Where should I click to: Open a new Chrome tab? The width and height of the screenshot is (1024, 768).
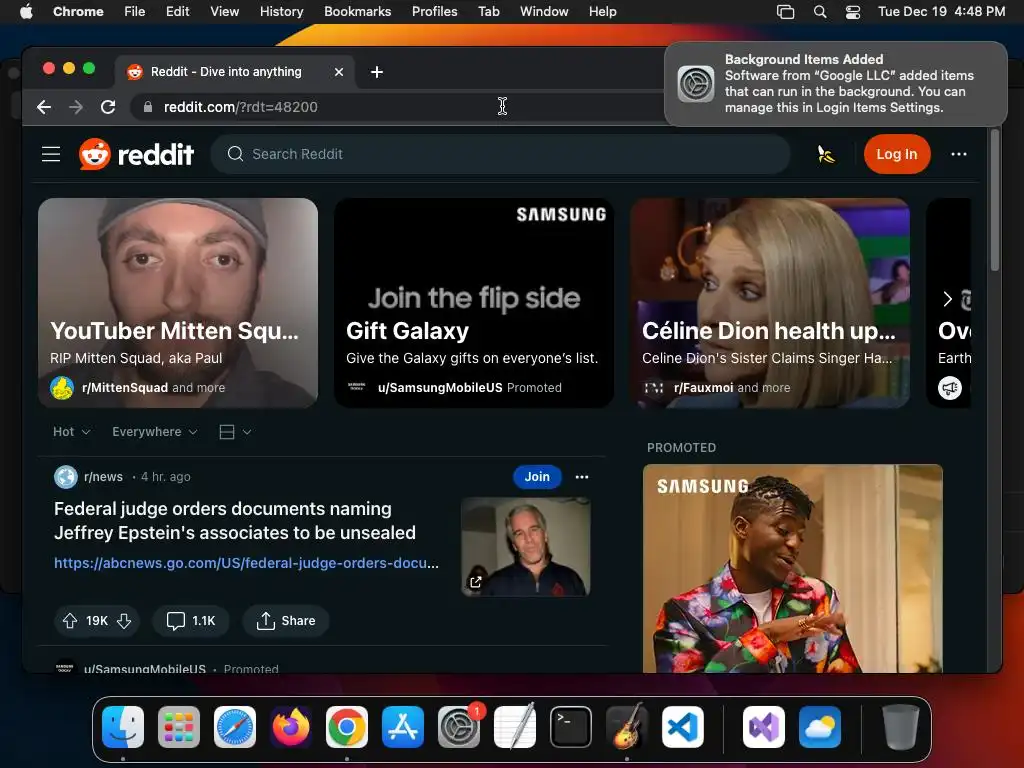(377, 72)
